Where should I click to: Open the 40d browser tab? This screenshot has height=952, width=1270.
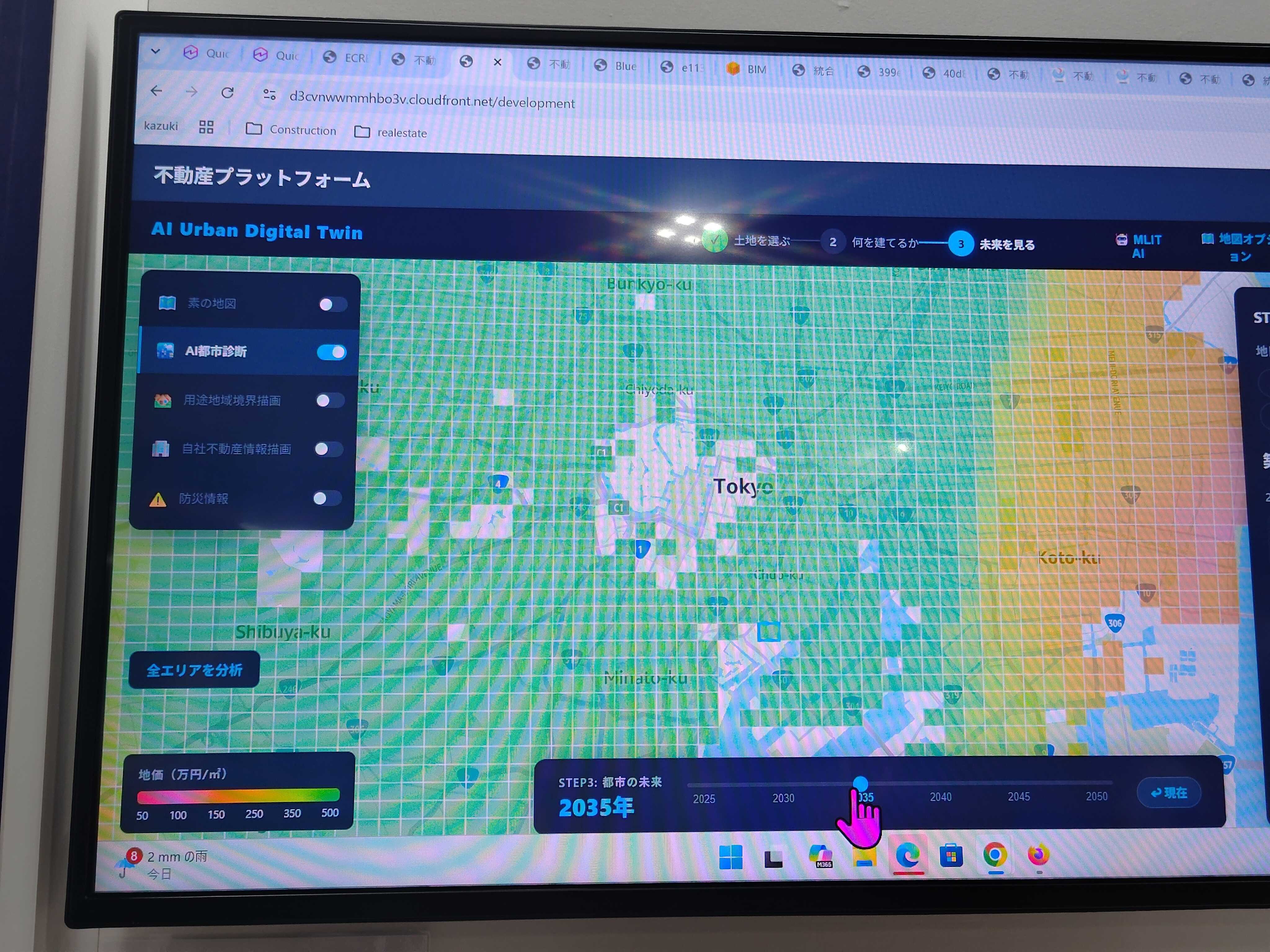pos(944,73)
